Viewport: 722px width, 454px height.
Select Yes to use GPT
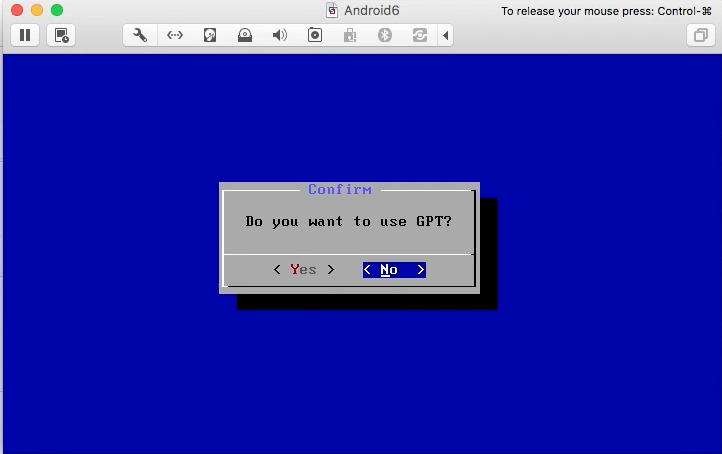pyautogui.click(x=303, y=270)
